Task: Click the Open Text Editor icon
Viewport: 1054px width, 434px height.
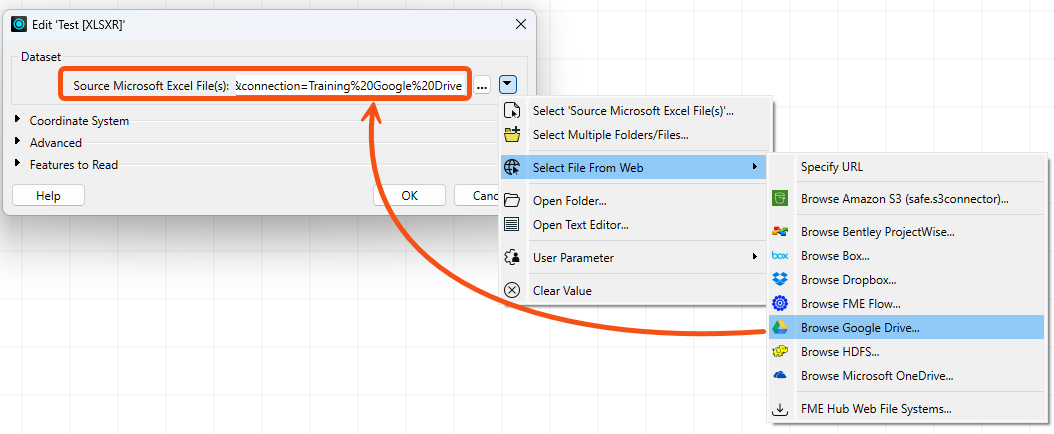Action: (x=512, y=224)
